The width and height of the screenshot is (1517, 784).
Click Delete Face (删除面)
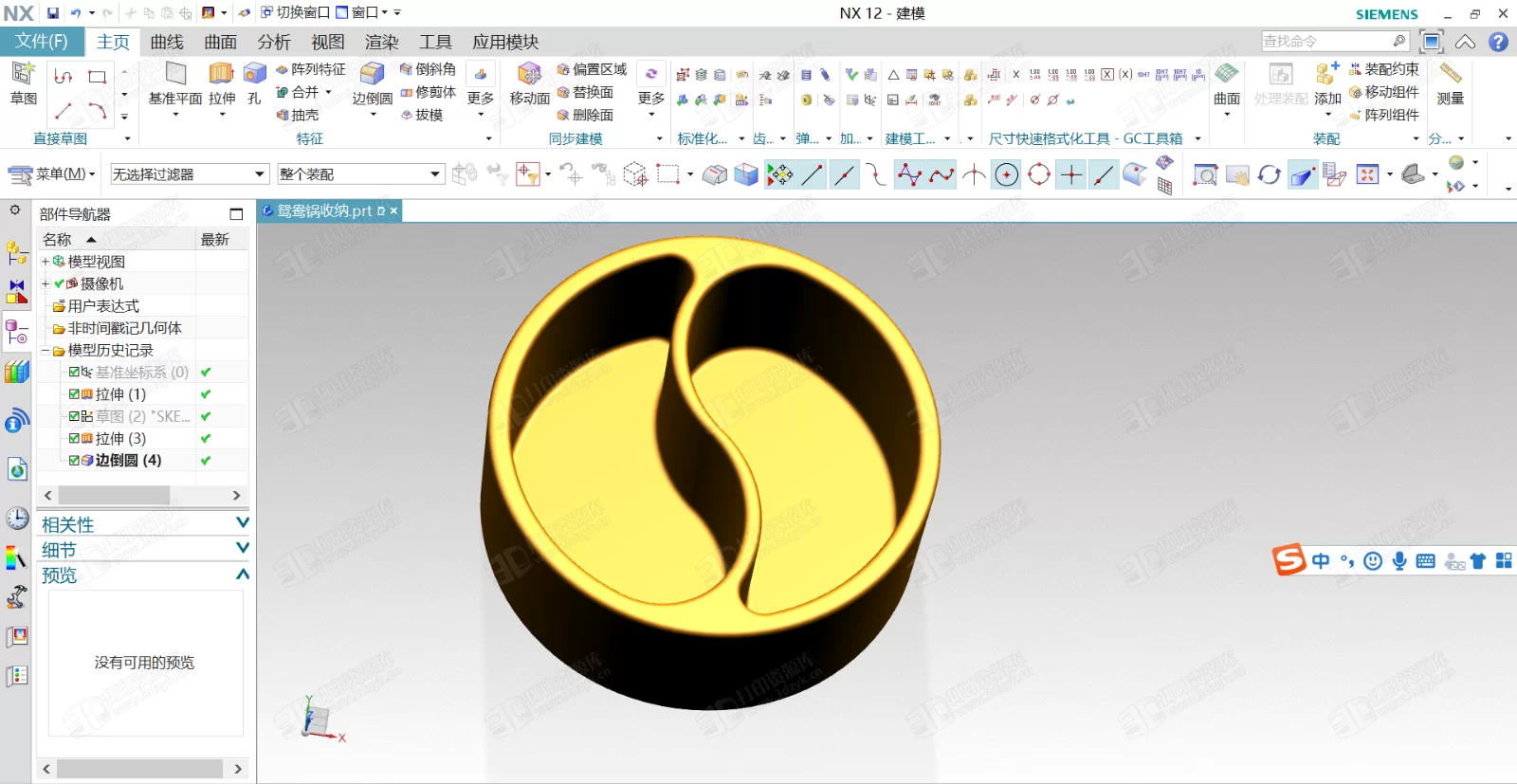click(586, 115)
